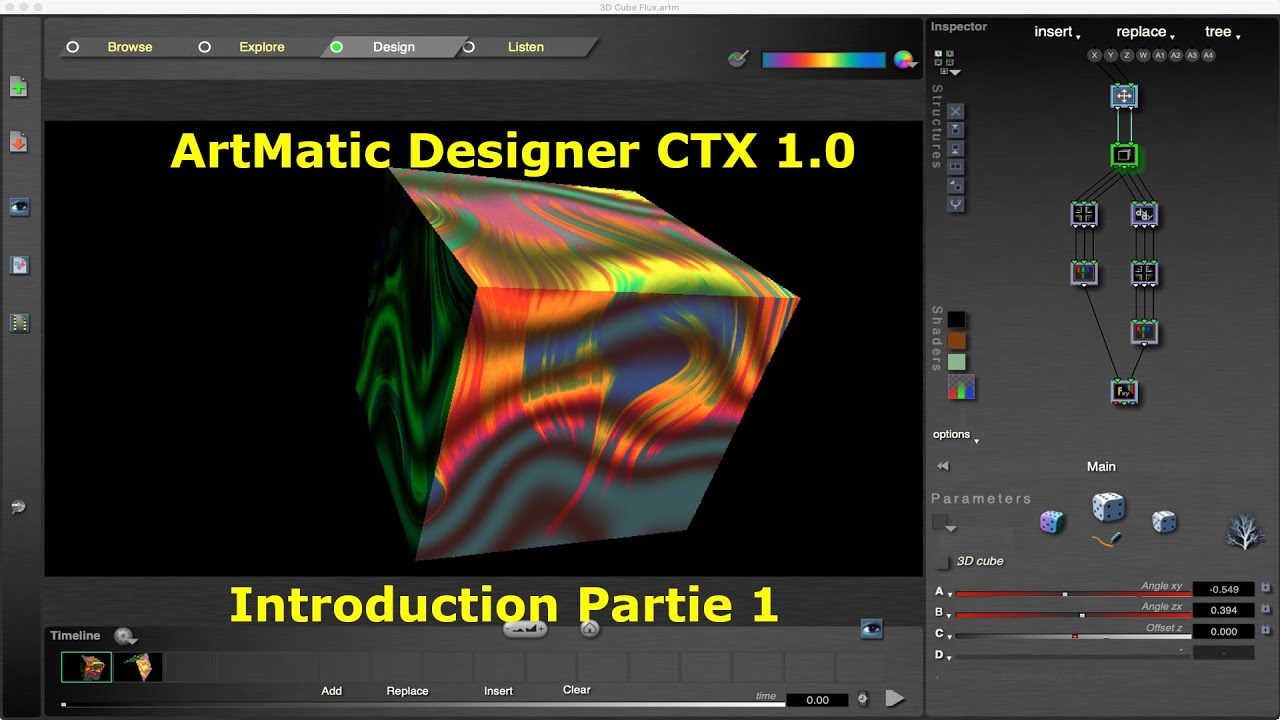Select the A1 input button

click(x=1160, y=56)
